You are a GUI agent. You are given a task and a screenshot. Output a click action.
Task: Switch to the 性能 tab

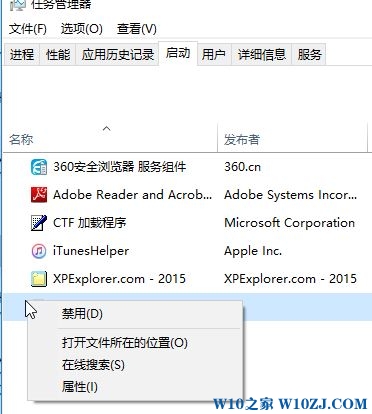pos(58,54)
